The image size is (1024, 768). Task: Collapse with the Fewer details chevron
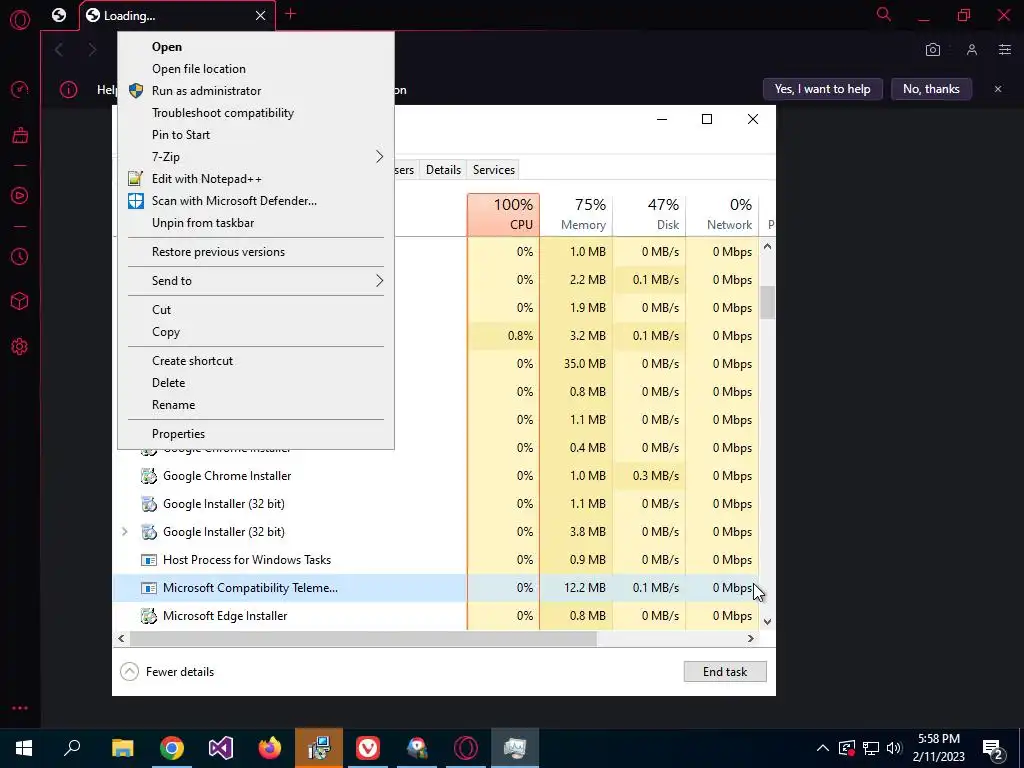pos(129,671)
